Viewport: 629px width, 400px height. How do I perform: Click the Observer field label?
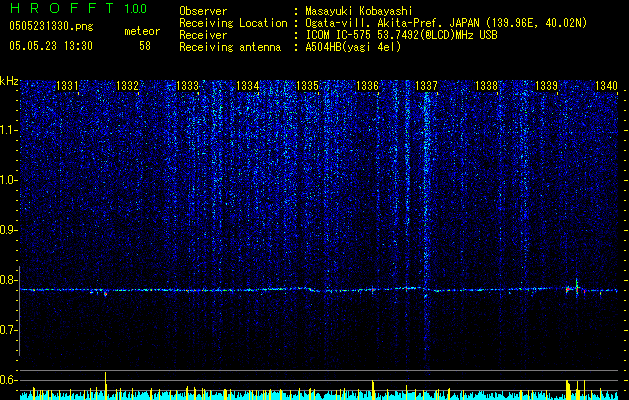203,11
